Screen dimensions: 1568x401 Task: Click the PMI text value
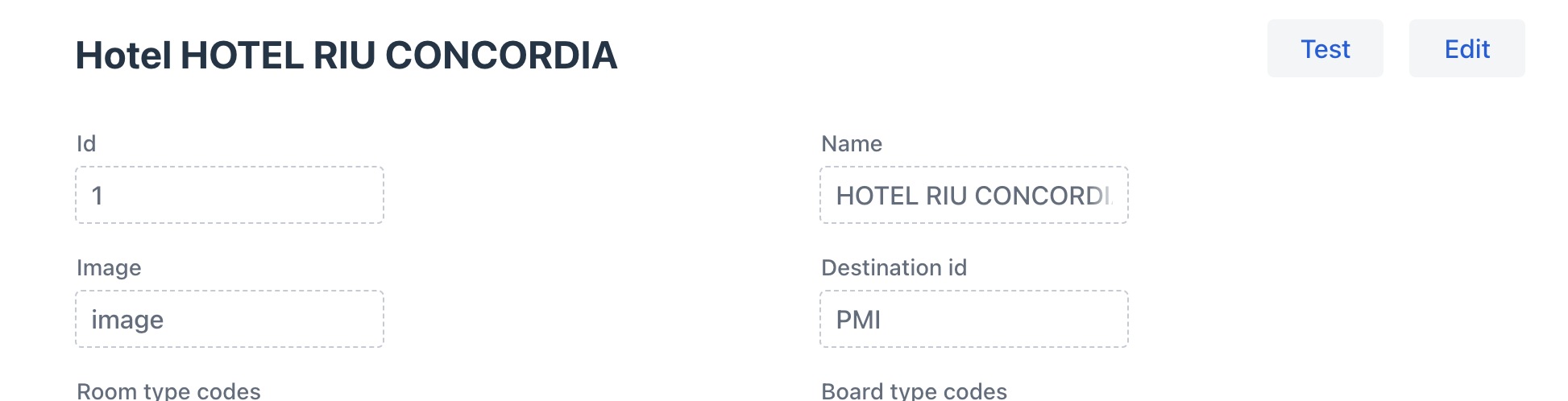click(858, 320)
